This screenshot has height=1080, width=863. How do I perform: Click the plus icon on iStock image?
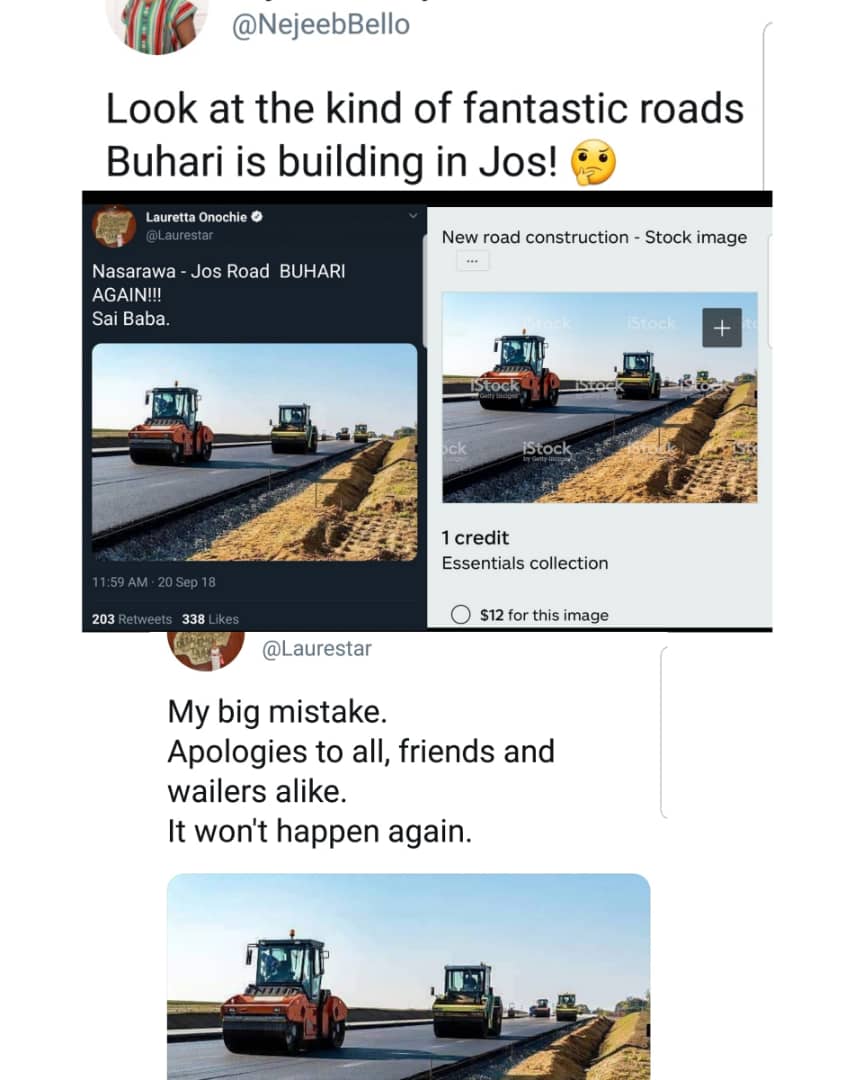pyautogui.click(x=722, y=328)
